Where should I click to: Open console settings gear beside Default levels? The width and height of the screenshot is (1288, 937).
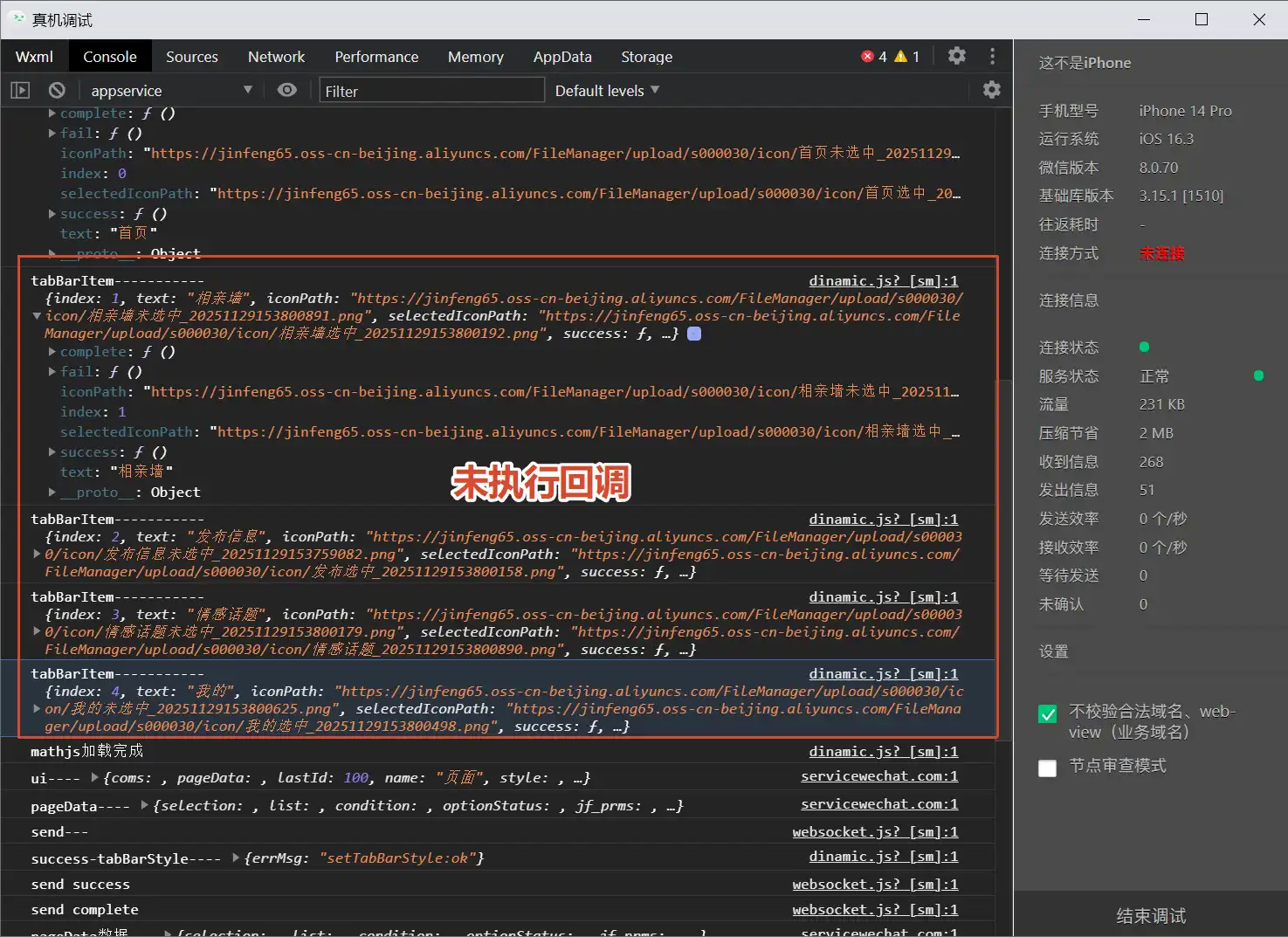point(991,90)
